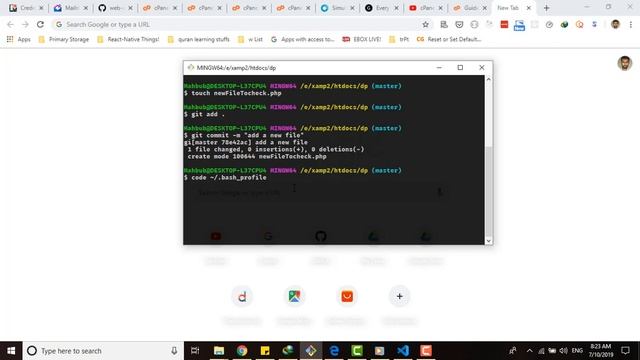Open the clock showing 8:23 AM
This screenshot has height=360, width=640.
tap(600, 351)
